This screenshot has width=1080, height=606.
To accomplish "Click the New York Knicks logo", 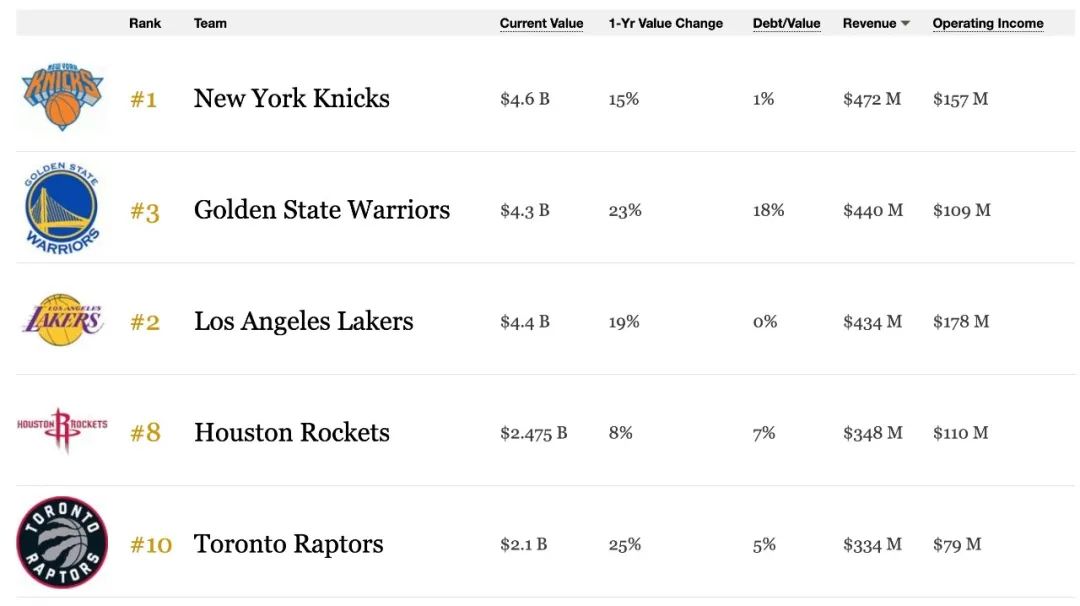I will coord(62,97).
